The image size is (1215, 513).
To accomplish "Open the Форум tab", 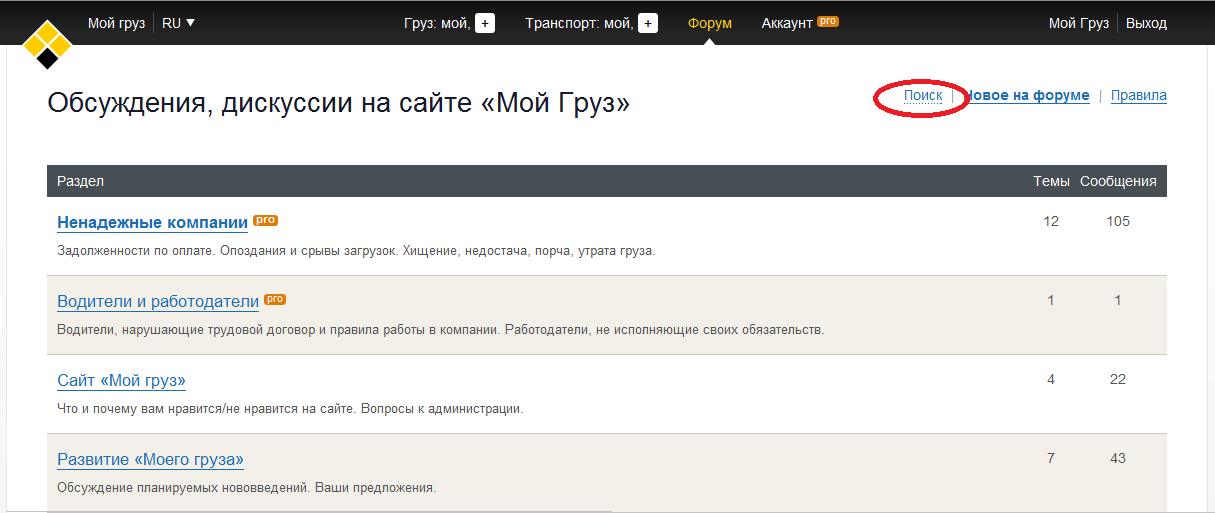I will (710, 23).
